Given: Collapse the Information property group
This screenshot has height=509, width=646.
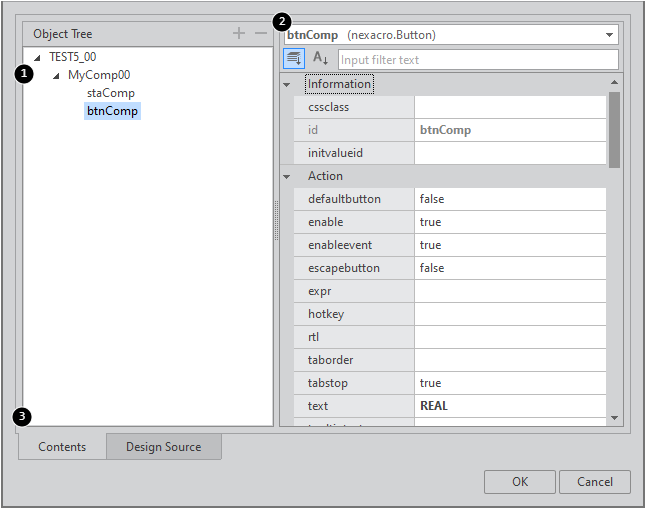Looking at the screenshot, I should click(287, 84).
